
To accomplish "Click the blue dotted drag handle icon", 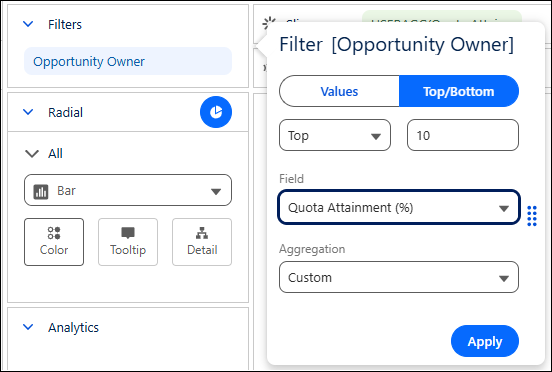I will tap(532, 216).
